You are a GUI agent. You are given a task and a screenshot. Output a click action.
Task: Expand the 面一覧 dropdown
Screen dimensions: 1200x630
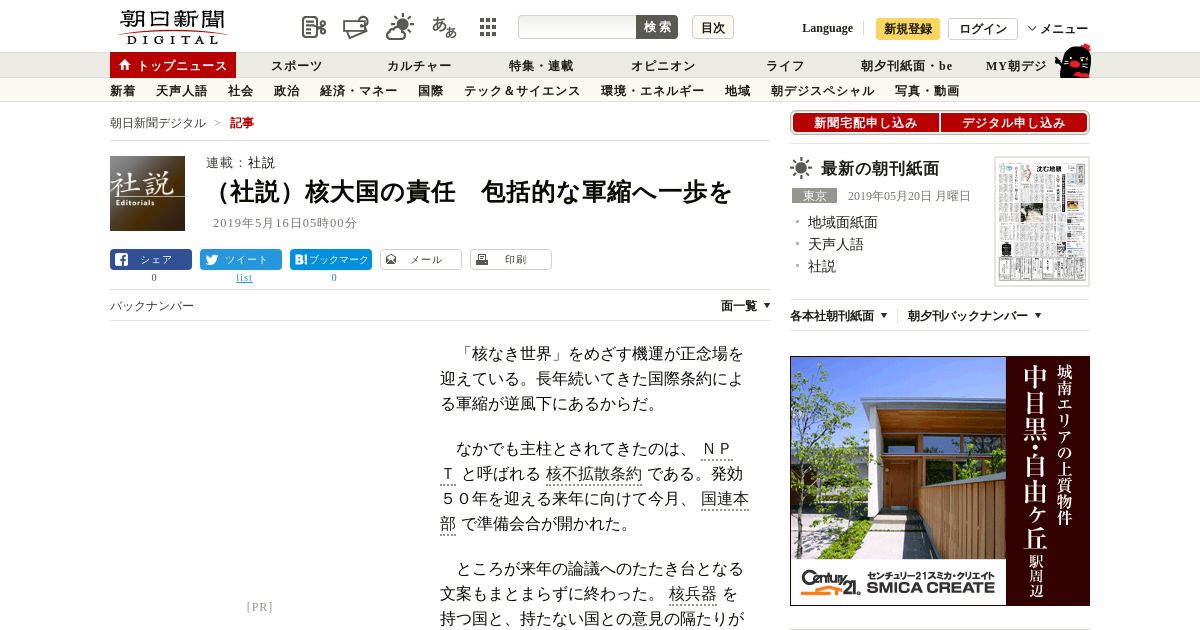(746, 306)
